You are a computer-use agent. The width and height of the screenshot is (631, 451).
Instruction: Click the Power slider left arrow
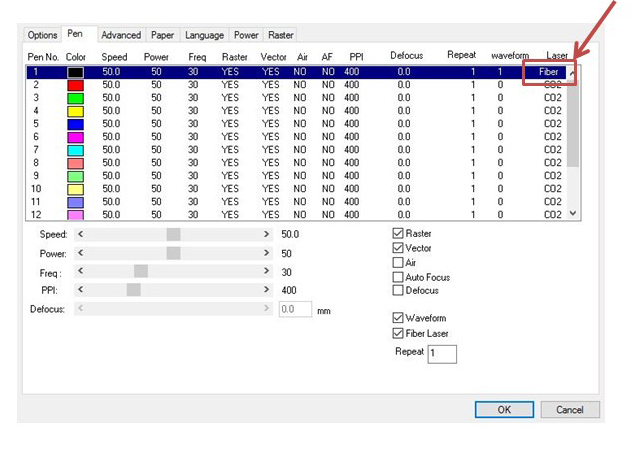click(x=81, y=253)
